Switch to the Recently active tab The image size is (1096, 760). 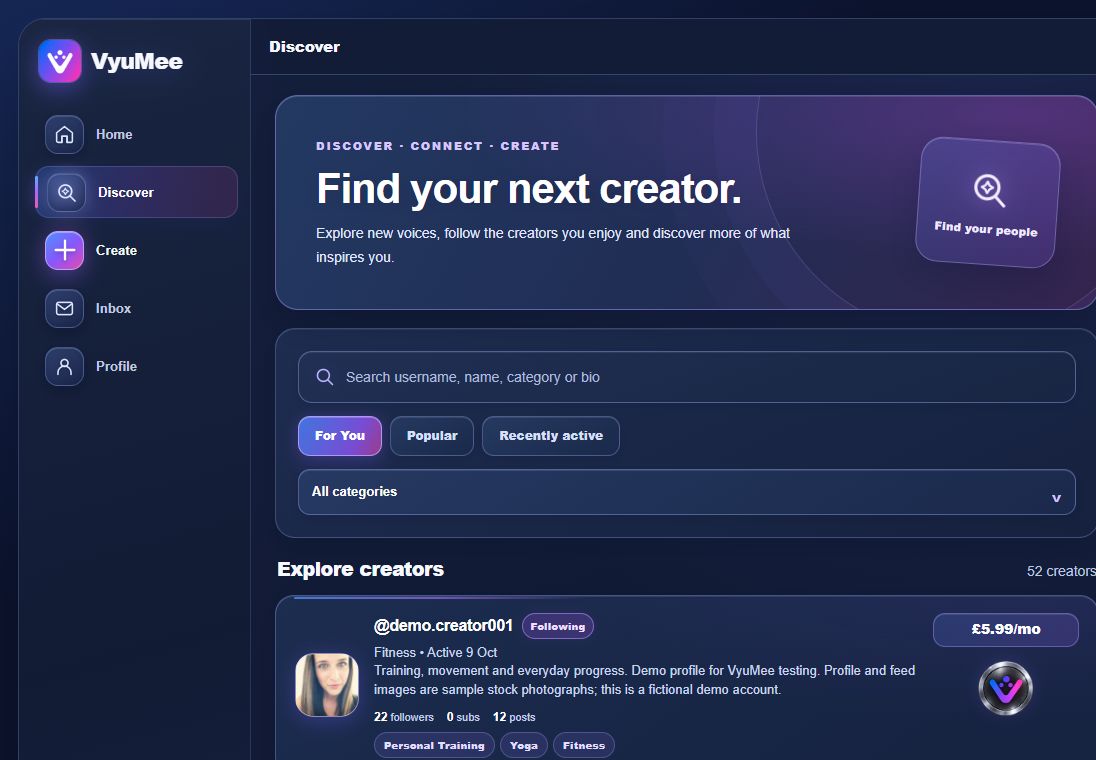click(x=551, y=436)
